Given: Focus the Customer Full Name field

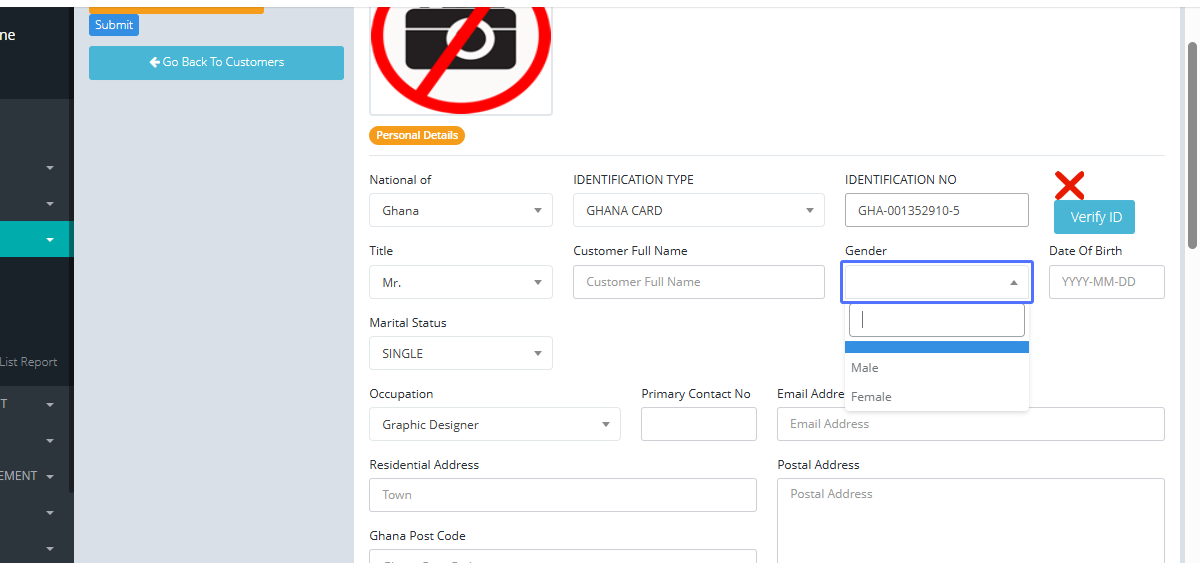Looking at the screenshot, I should pyautogui.click(x=698, y=282).
